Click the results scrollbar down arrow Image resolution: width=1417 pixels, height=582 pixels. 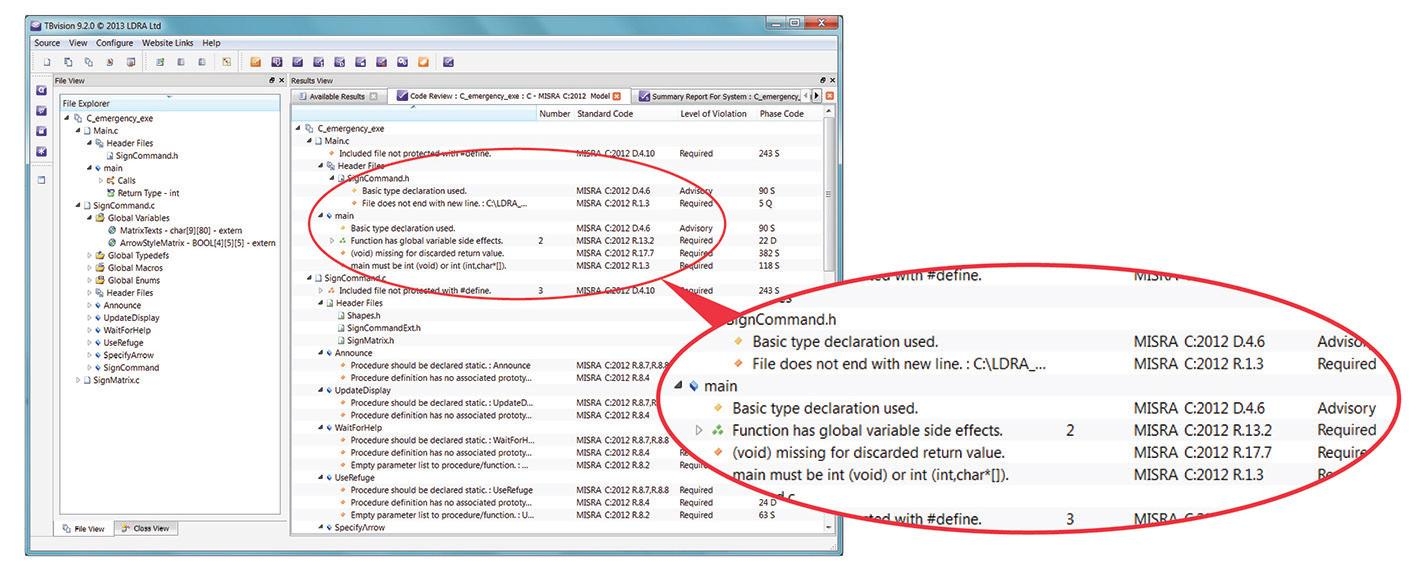pyautogui.click(x=827, y=527)
